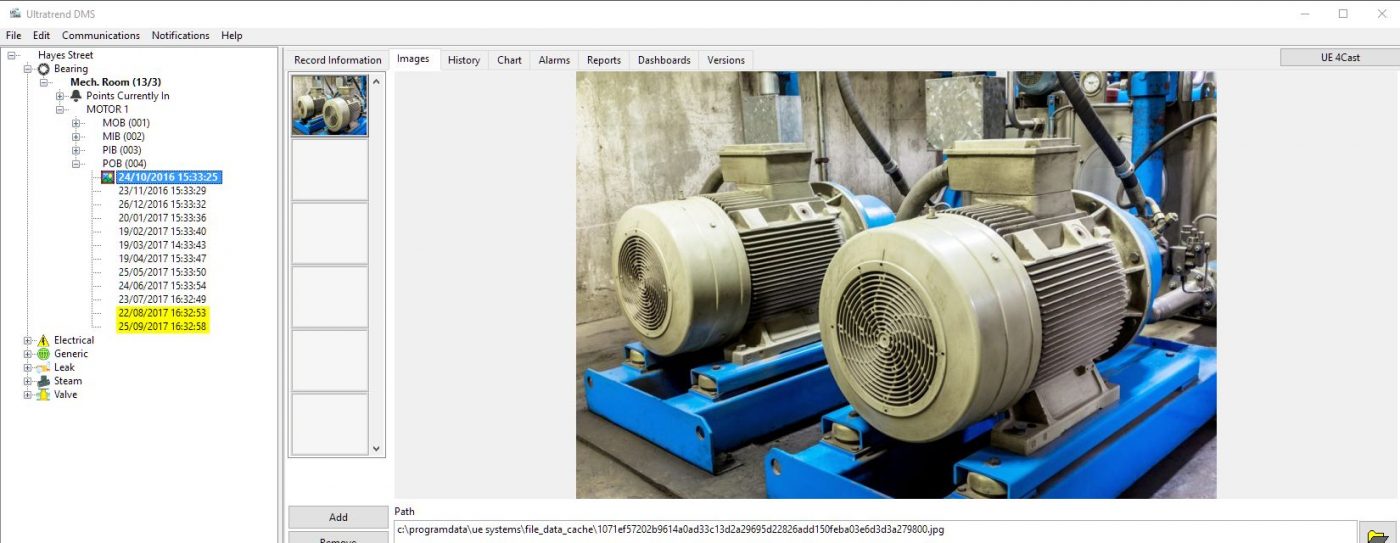Select the highlighted 25/09/2017 16:32:58 record

[162, 327]
